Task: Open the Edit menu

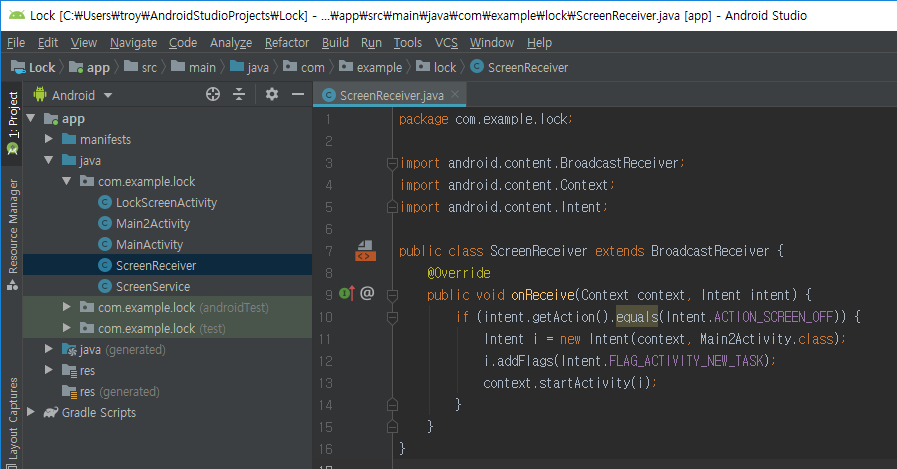Action: (48, 43)
